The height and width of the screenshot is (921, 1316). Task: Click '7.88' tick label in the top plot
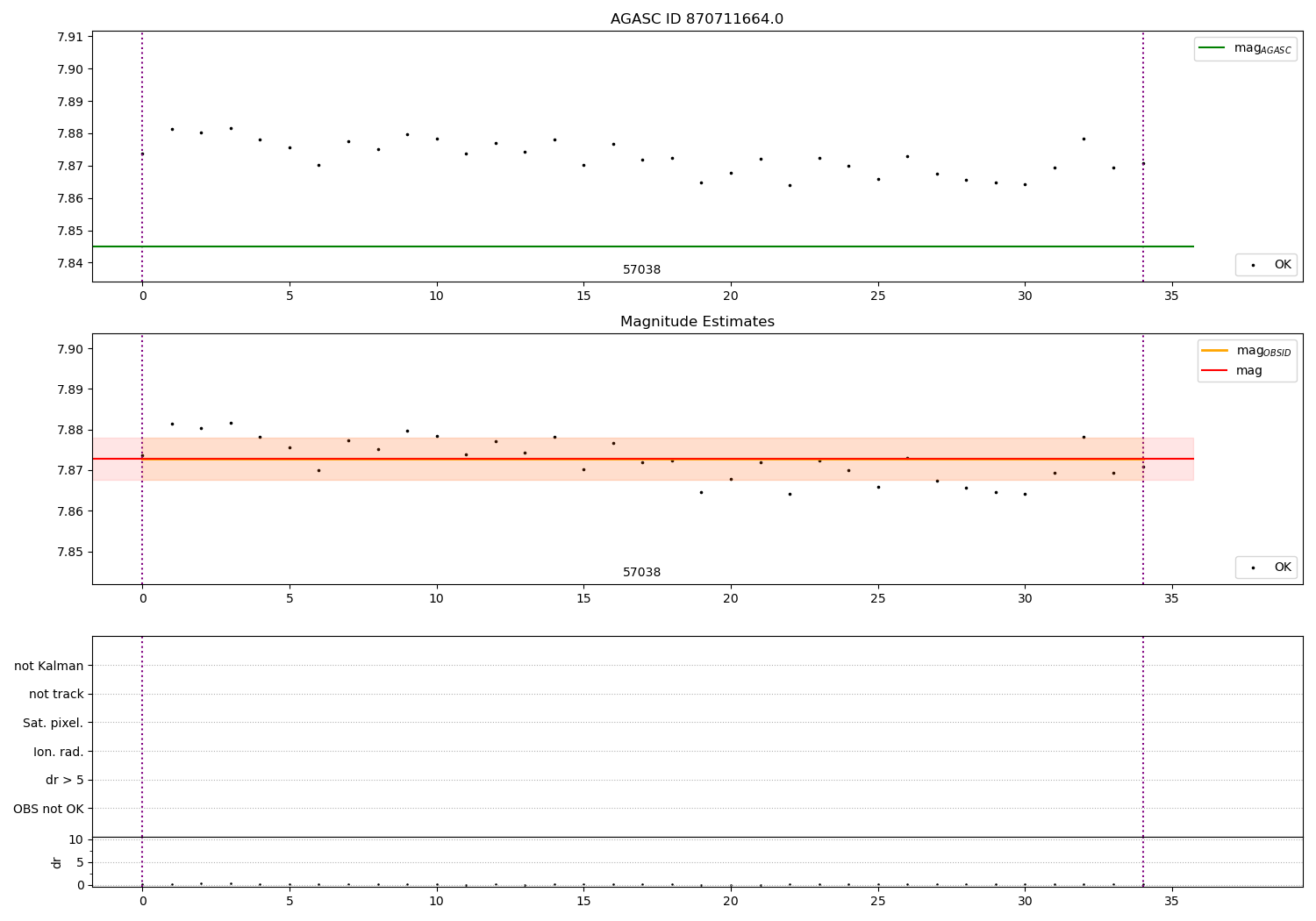(x=68, y=134)
